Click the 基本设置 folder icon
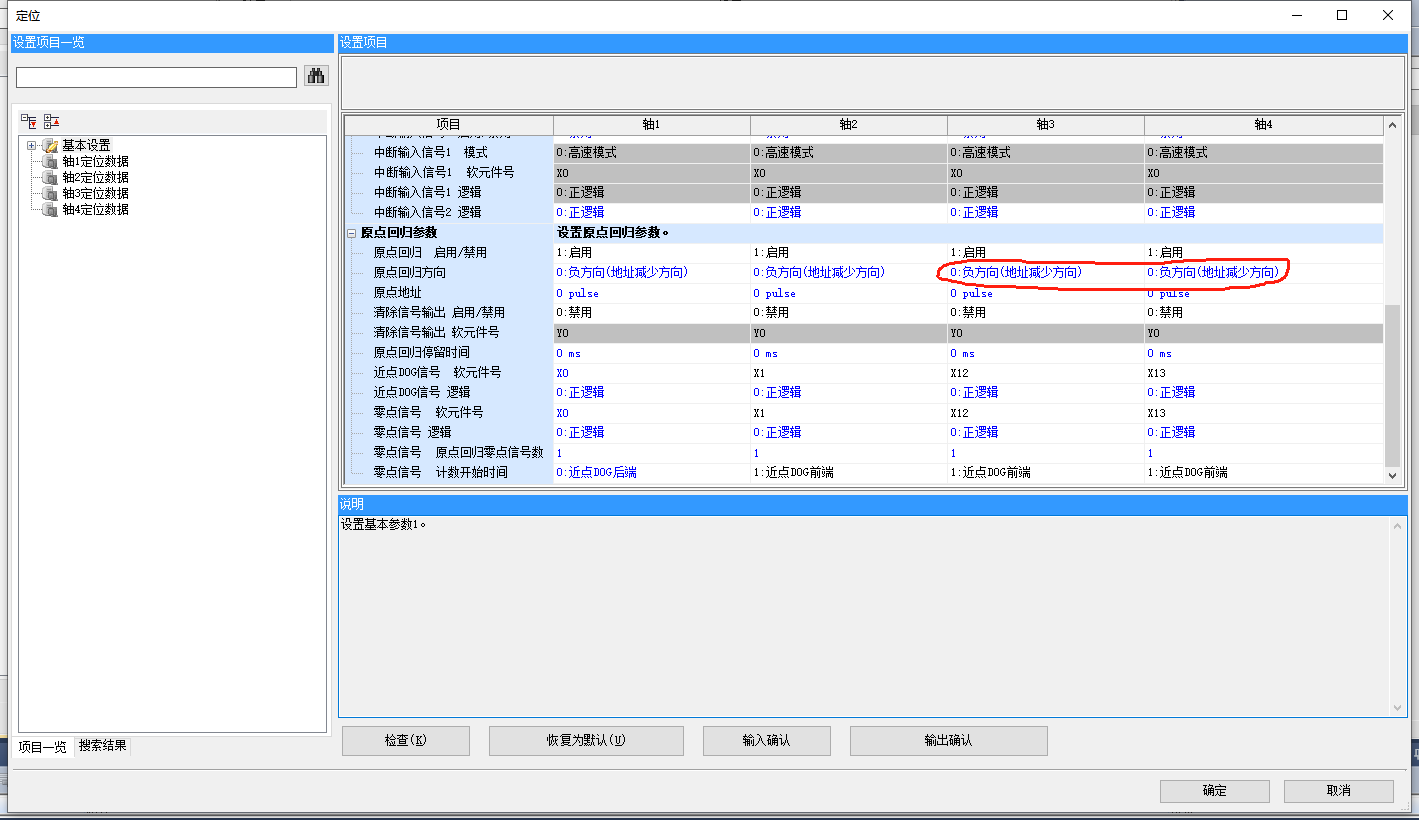Screen dimensions: 1419x820 click(x=50, y=146)
